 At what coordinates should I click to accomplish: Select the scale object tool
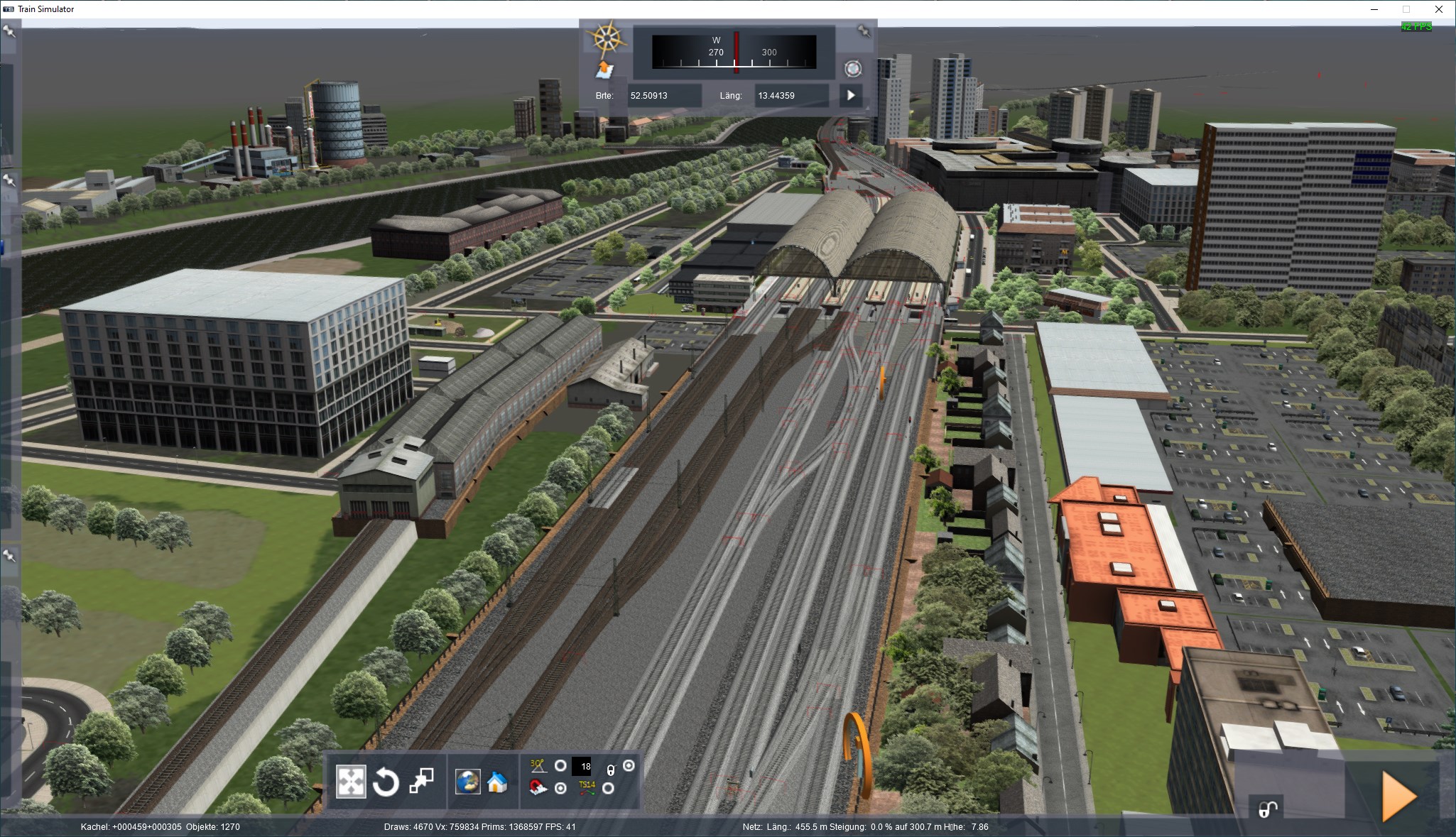421,782
